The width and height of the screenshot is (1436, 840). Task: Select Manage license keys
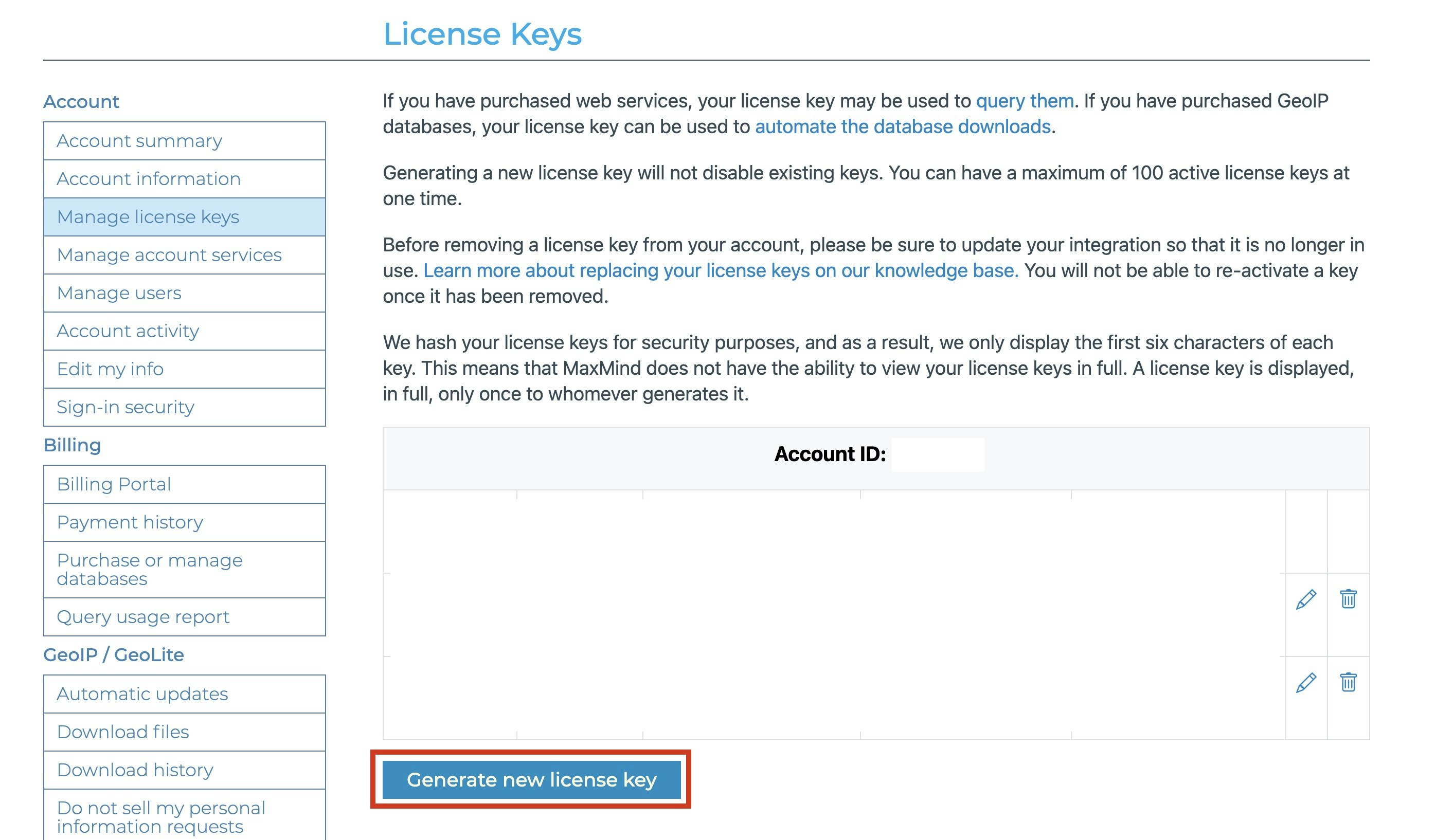click(148, 217)
